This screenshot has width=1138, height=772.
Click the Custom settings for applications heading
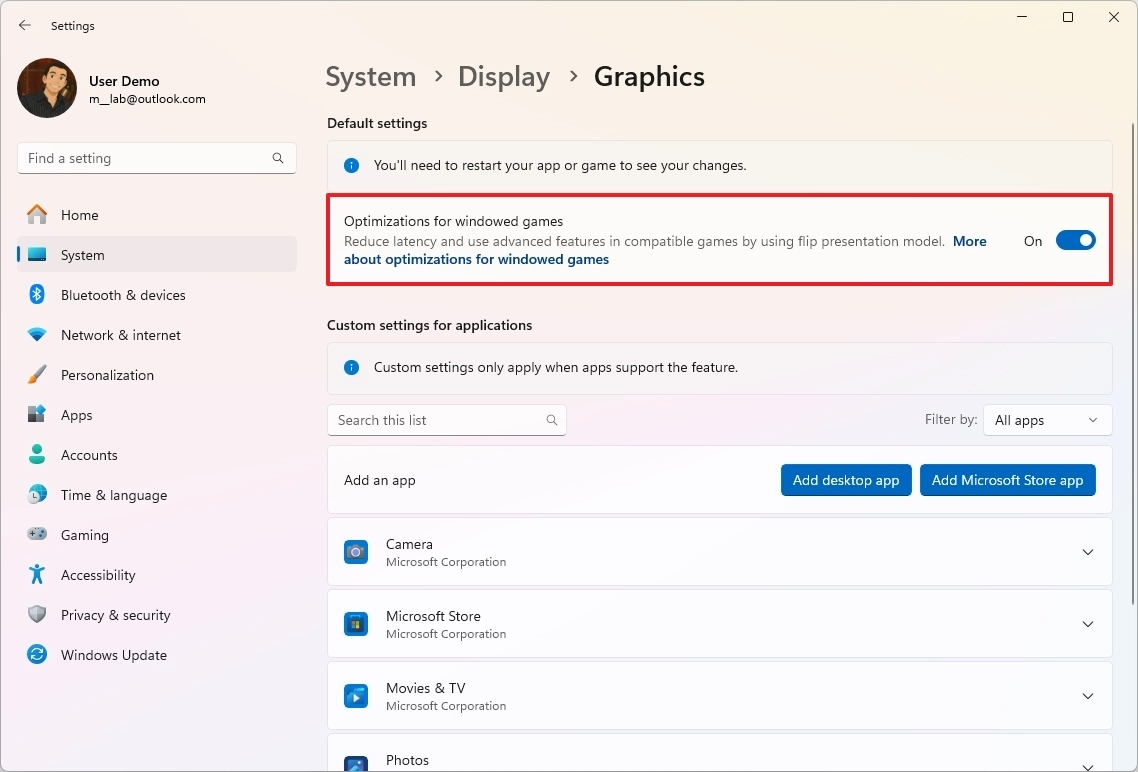click(430, 325)
